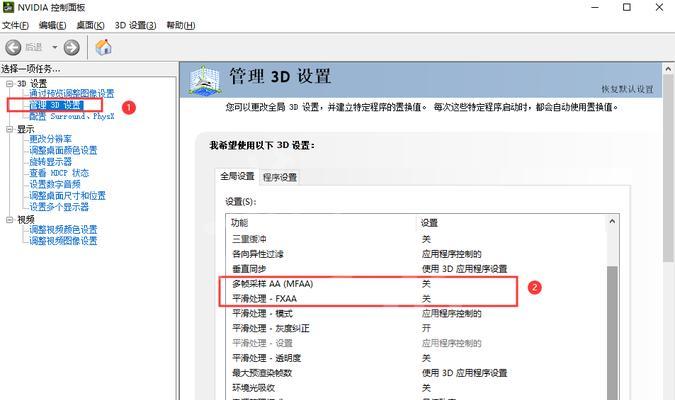The height and width of the screenshot is (400, 675).
Task: Collapse the 3D 设置 tree node
Action: (9, 84)
